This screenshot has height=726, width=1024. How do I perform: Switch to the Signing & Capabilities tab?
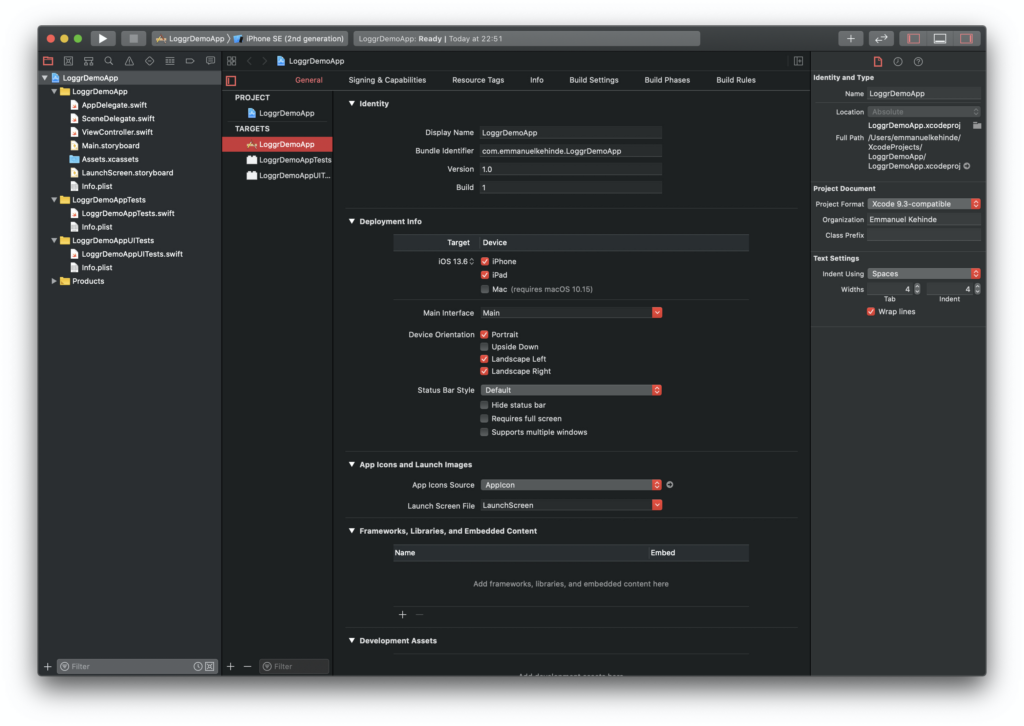tap(387, 80)
